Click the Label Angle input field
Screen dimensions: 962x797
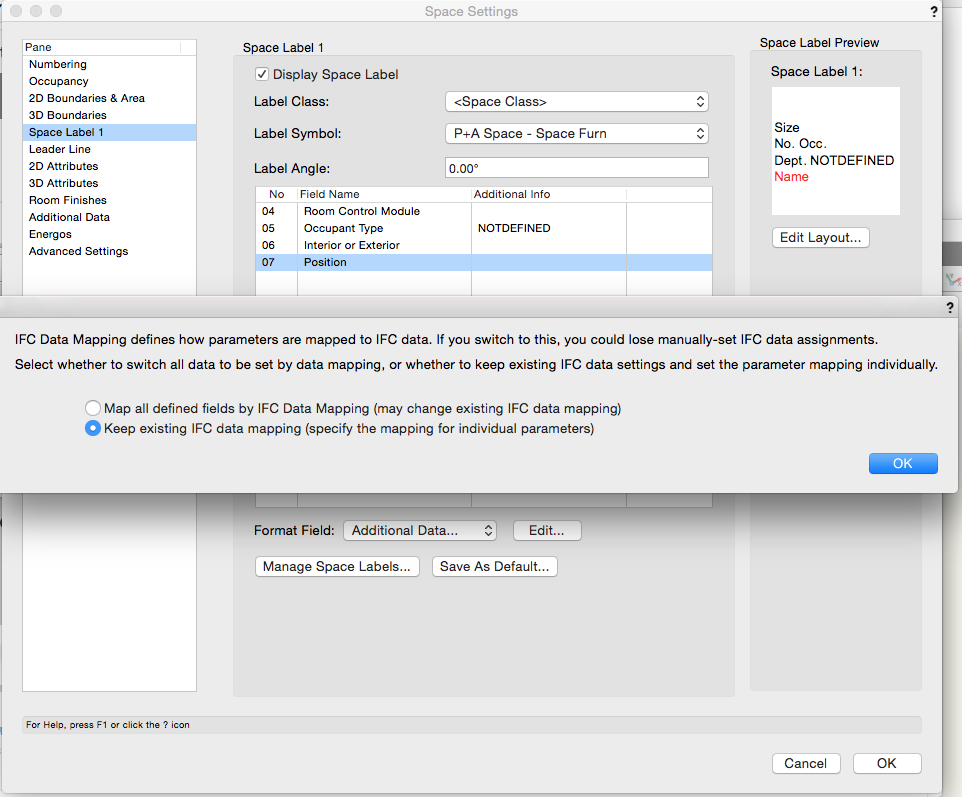pos(576,168)
